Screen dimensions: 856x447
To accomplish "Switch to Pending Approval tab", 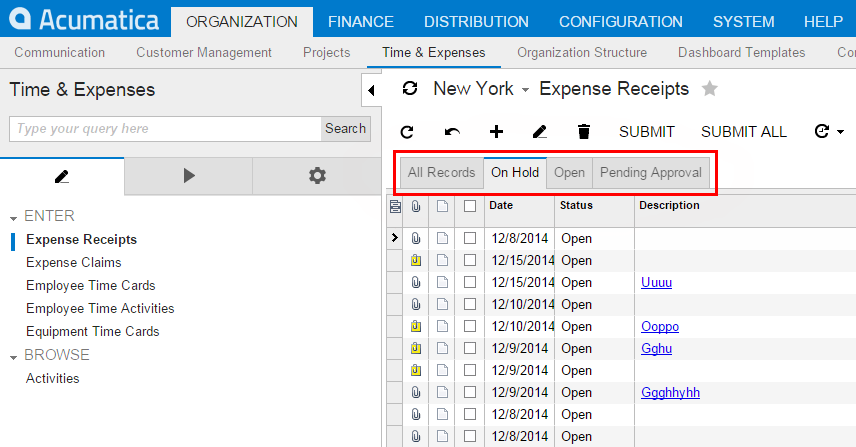I will coord(651,172).
